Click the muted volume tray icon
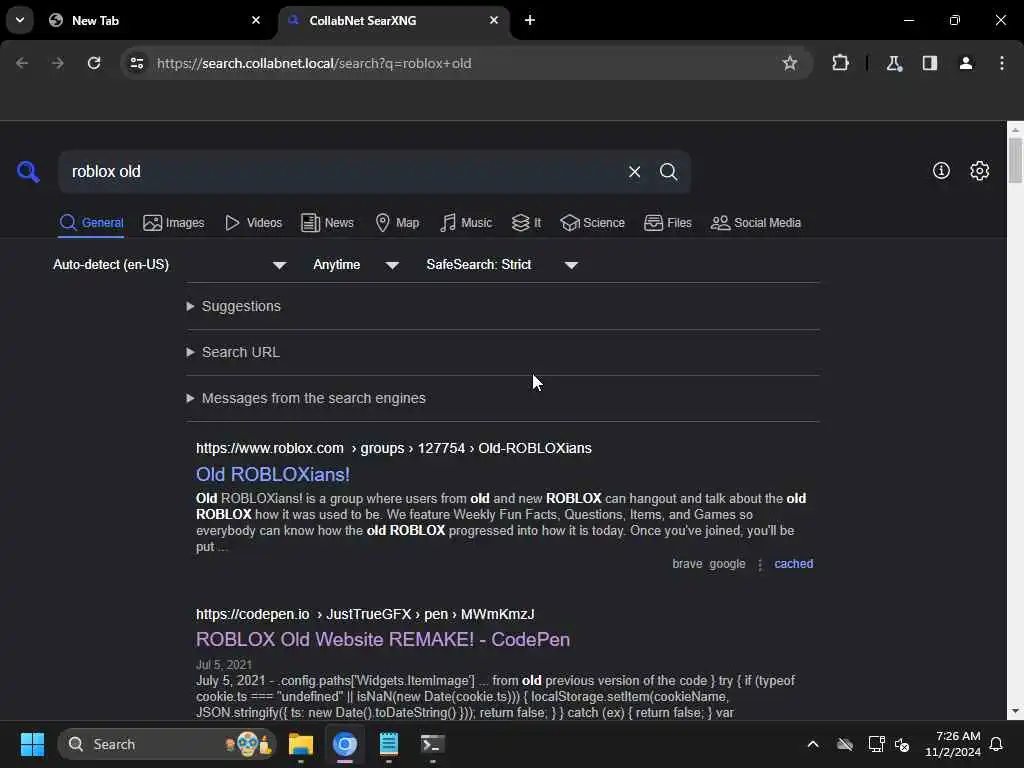Screen dimensions: 1024x768 903,744
